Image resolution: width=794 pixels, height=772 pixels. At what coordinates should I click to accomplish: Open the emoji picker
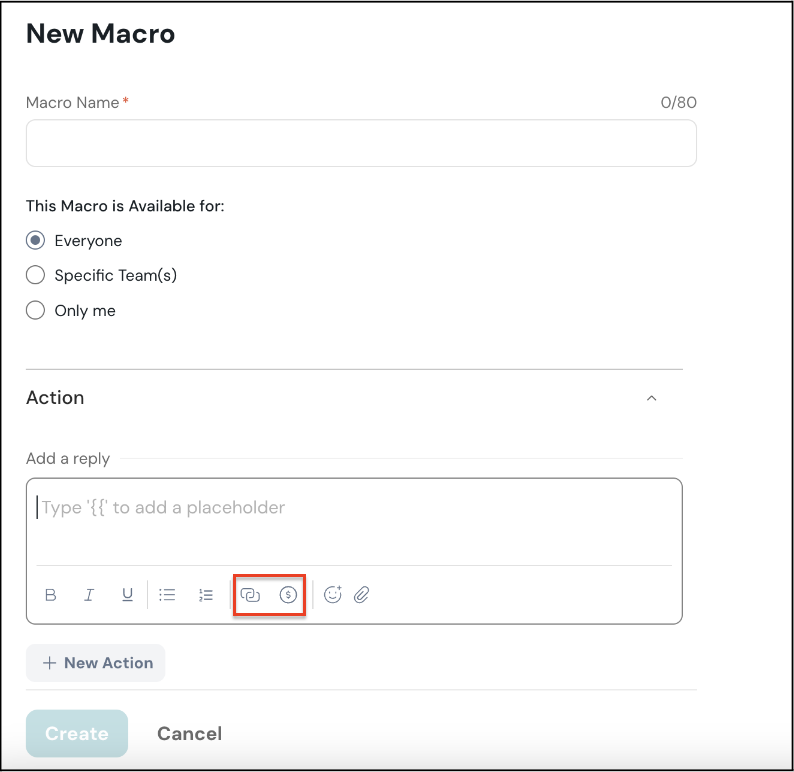pyautogui.click(x=333, y=595)
